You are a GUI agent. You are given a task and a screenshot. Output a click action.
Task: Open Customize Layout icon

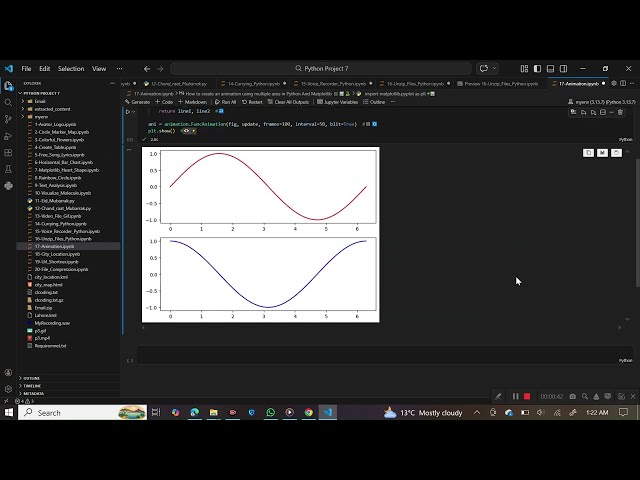click(x=524, y=69)
